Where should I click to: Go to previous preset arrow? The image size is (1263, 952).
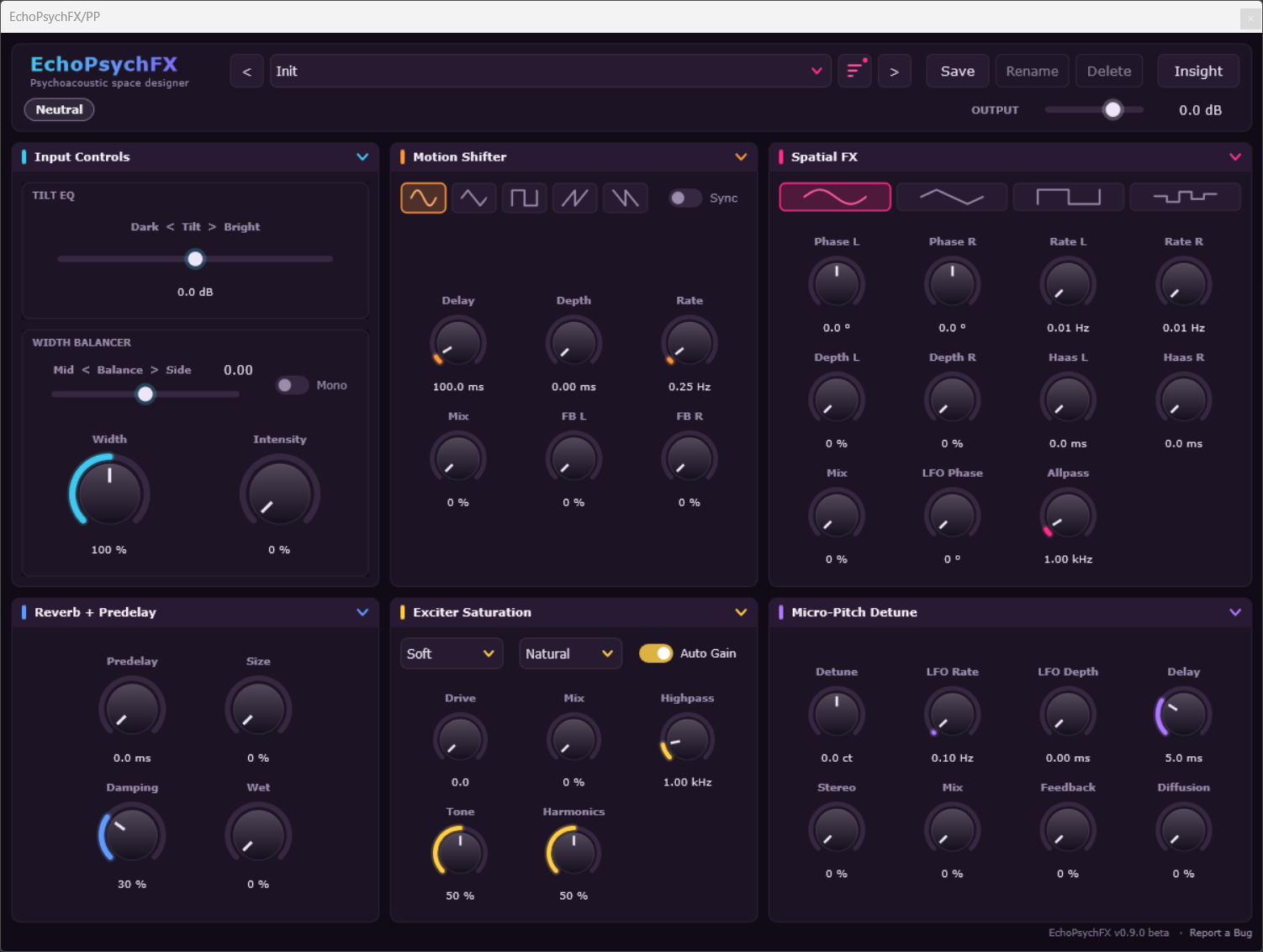246,71
